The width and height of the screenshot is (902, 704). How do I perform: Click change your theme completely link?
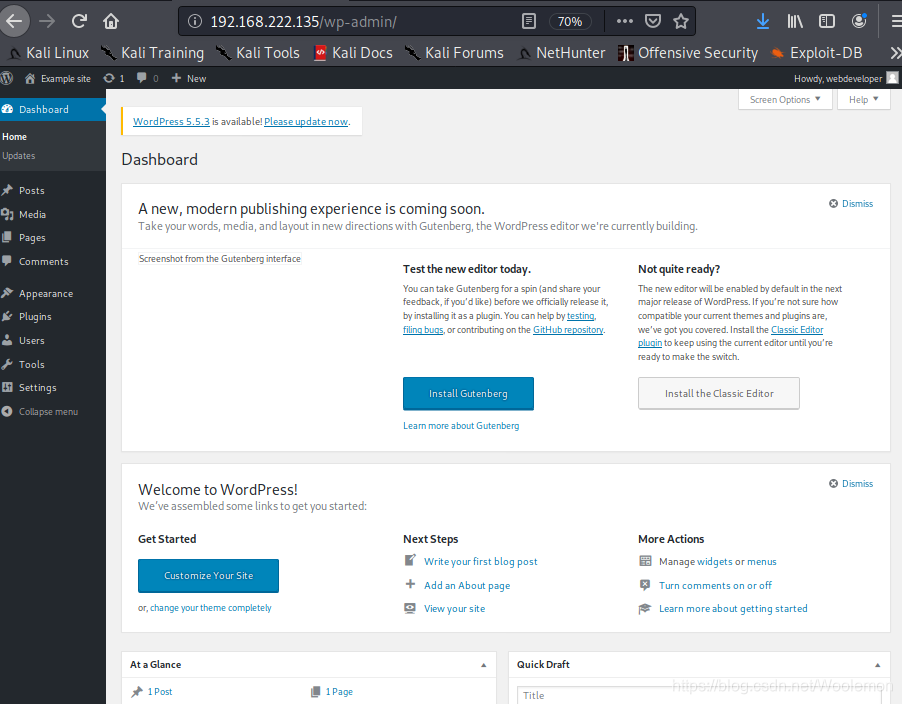click(211, 608)
